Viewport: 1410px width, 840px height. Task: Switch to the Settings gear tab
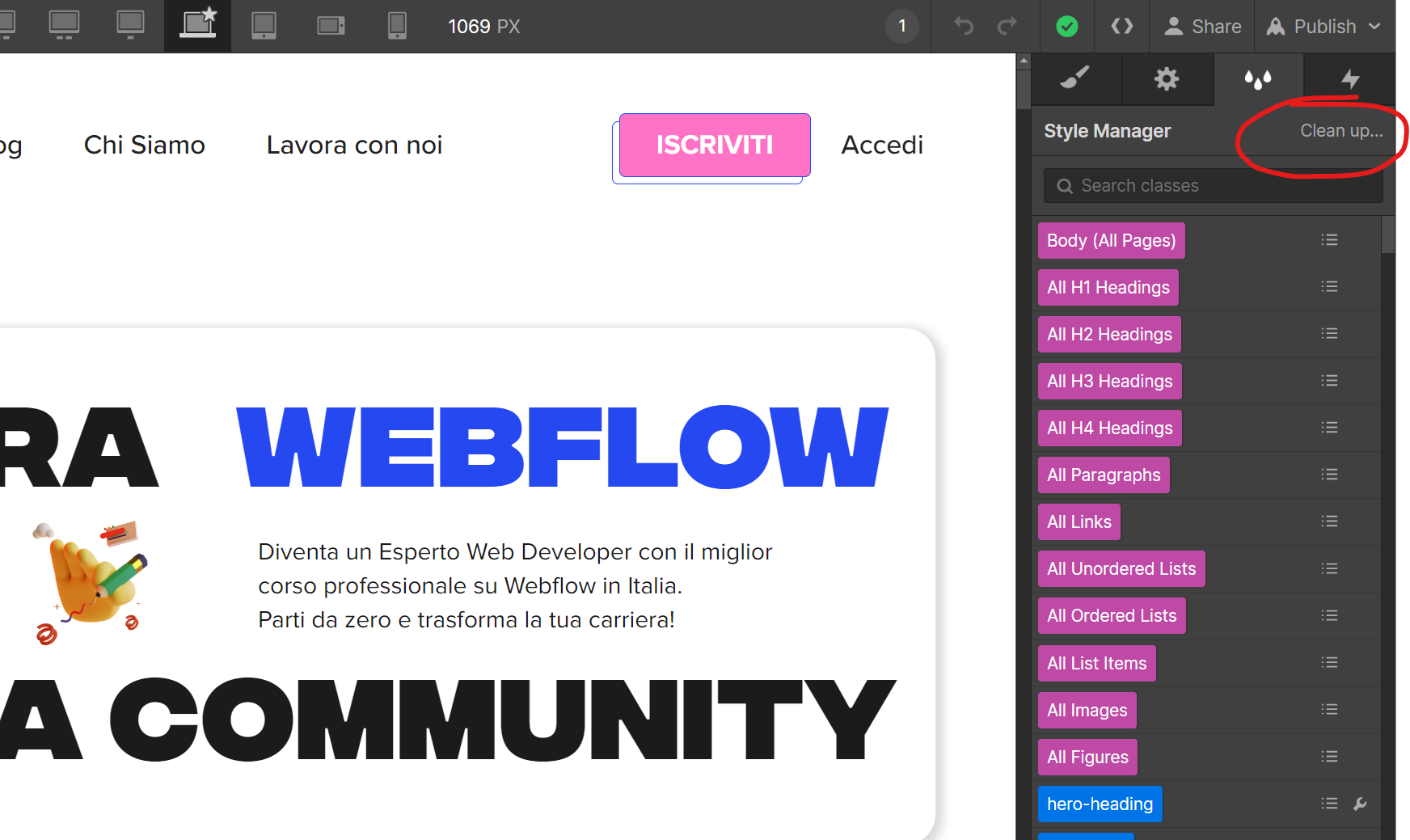click(x=1167, y=78)
